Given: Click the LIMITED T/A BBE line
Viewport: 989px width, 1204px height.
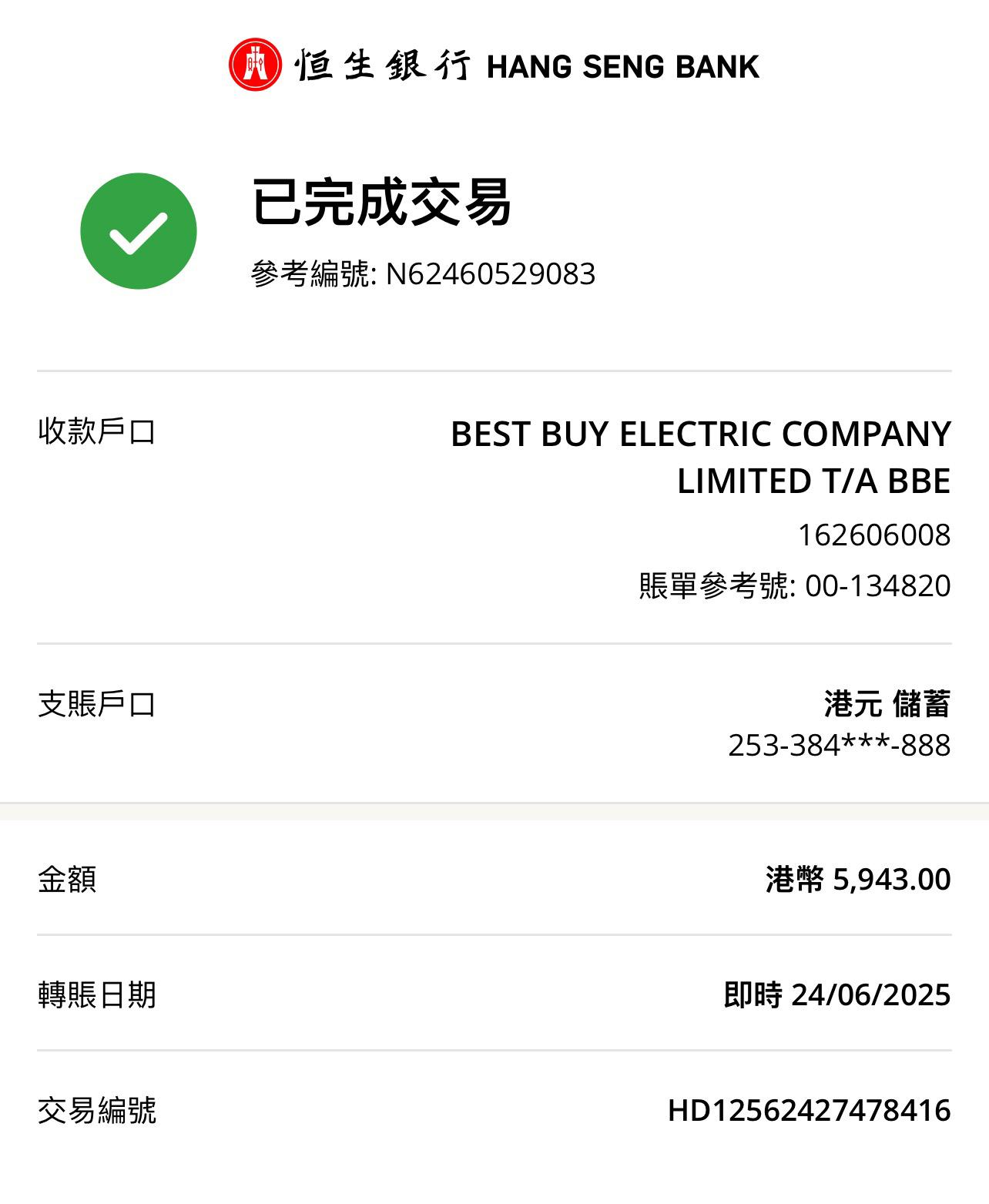Looking at the screenshot, I should click(813, 481).
